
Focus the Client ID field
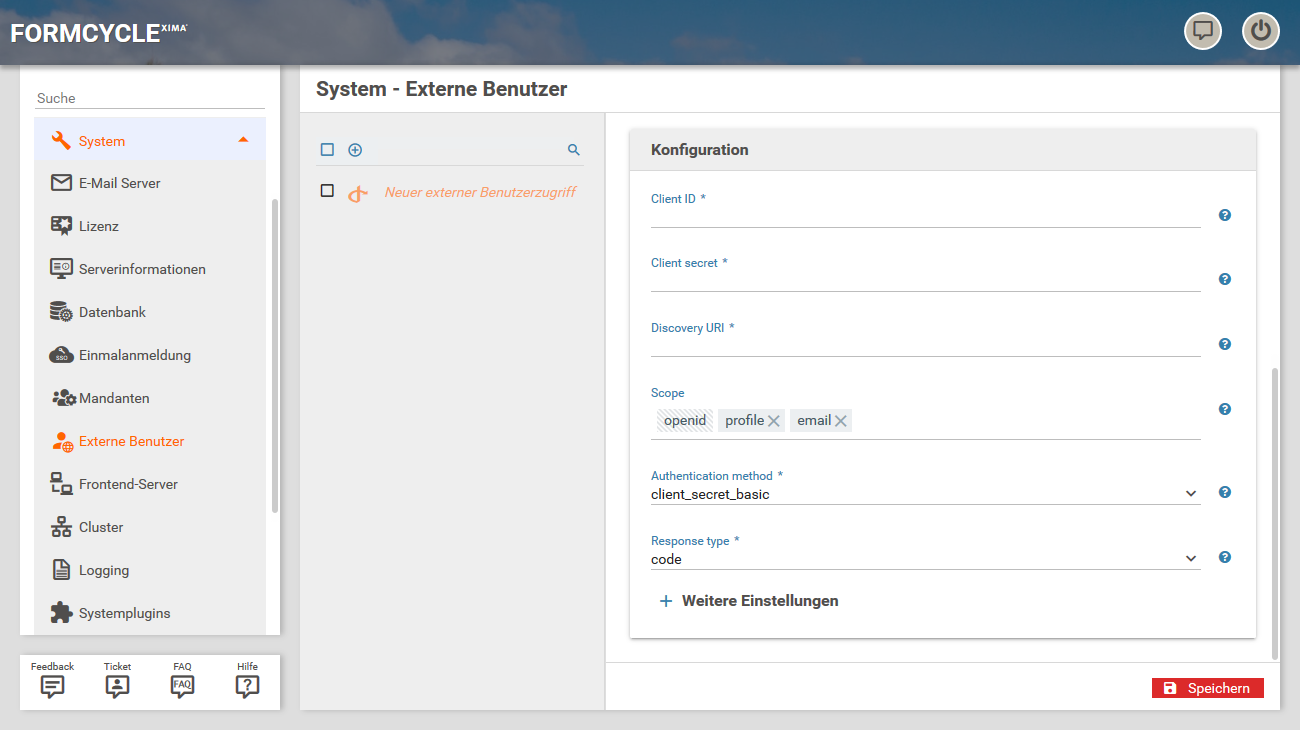tap(926, 217)
